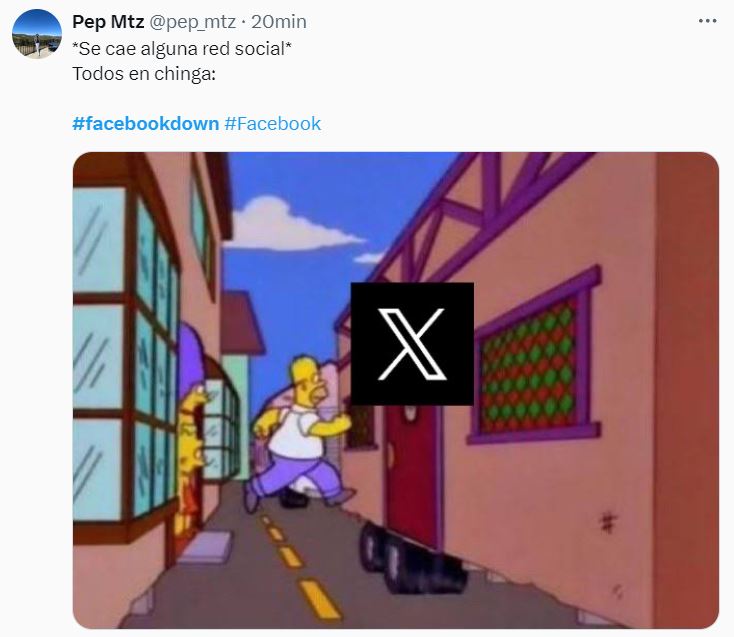Viewport: 734px width, 637px height.
Task: Click Pep Mtz's profile avatar picture
Action: (x=37, y=34)
